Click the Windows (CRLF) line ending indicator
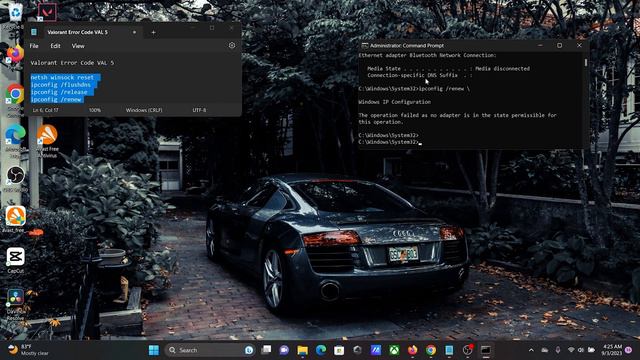 tap(144, 110)
